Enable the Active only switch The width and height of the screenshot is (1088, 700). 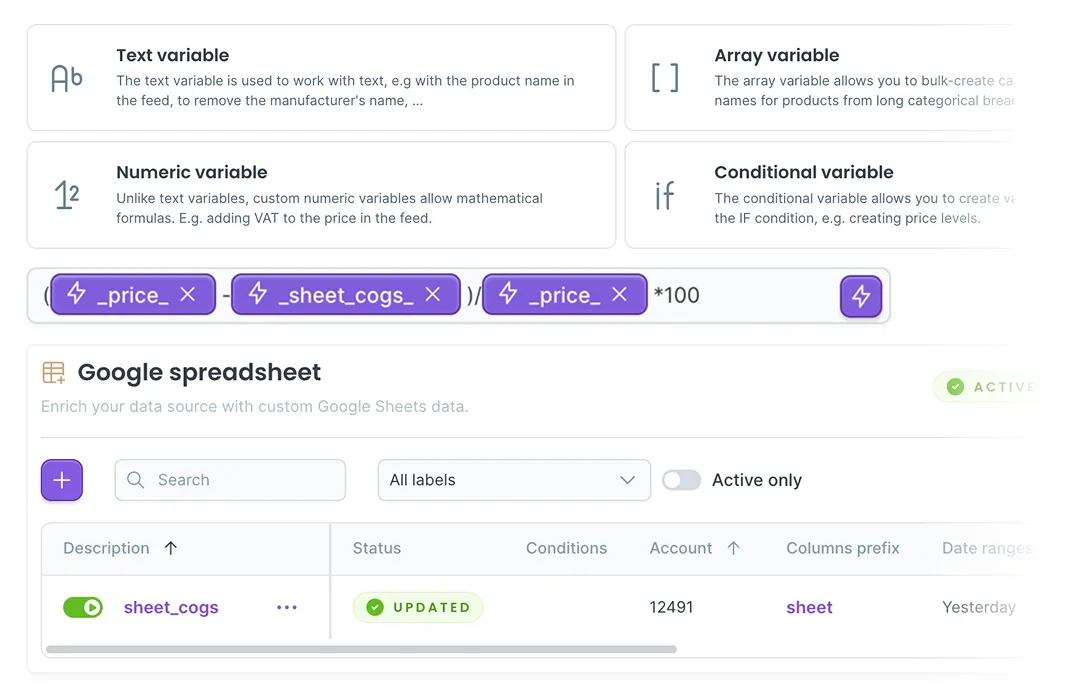pos(681,480)
